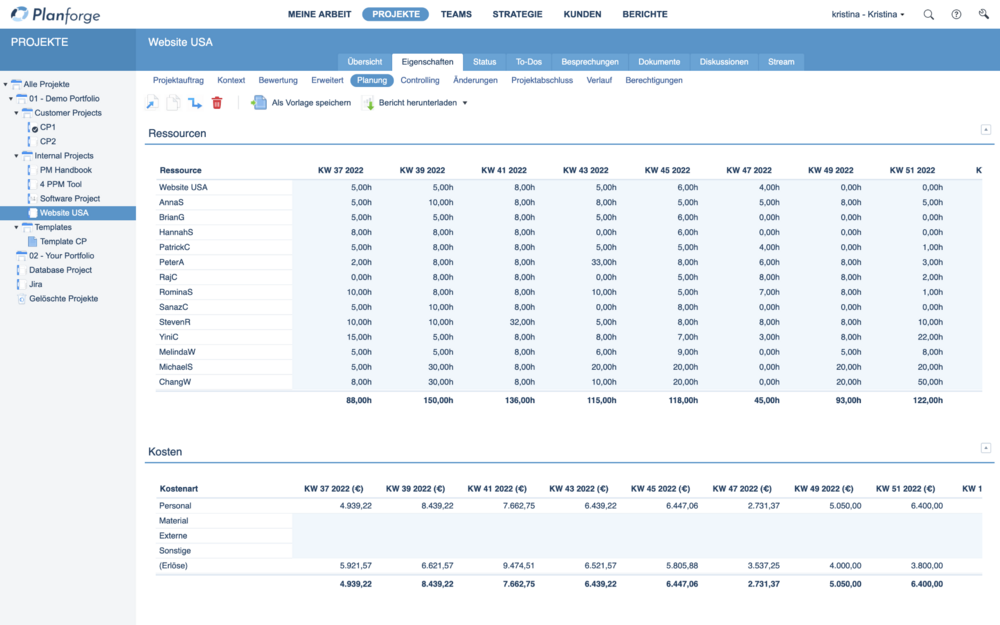
Task: Click the red trash delete icon
Action: click(217, 103)
